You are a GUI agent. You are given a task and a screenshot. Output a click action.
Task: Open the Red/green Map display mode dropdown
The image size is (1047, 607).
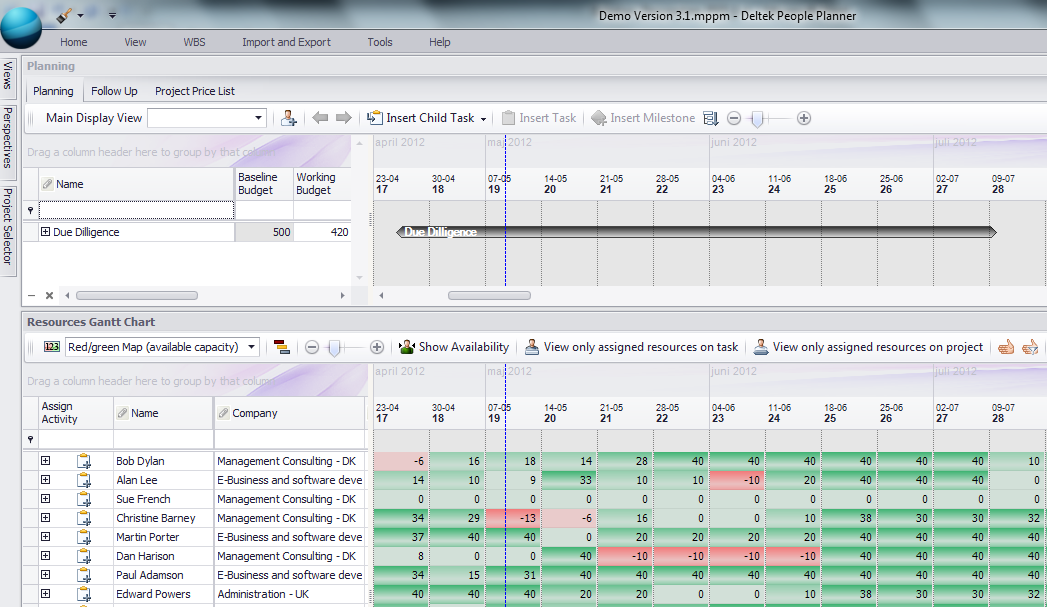pos(251,347)
